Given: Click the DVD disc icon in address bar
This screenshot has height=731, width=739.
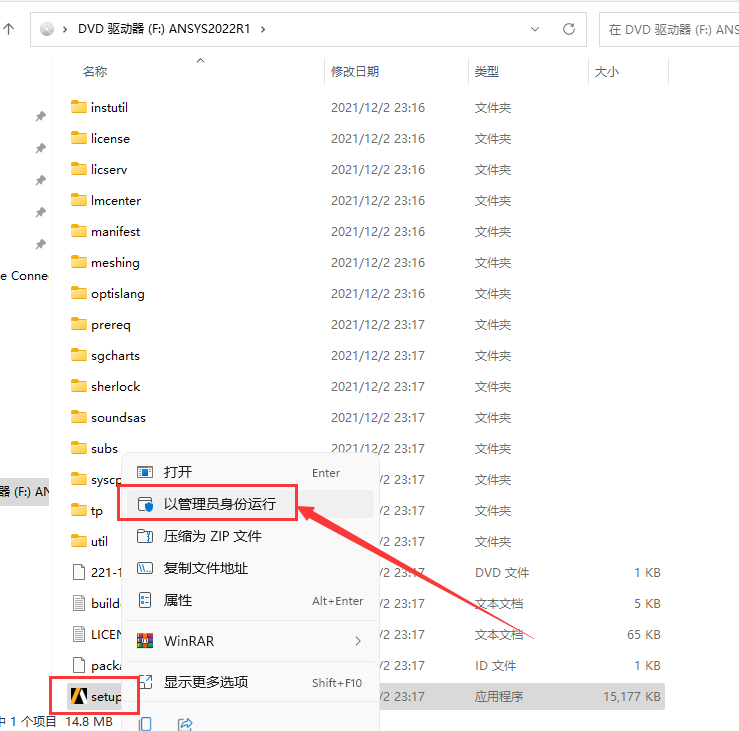Looking at the screenshot, I should [47, 29].
